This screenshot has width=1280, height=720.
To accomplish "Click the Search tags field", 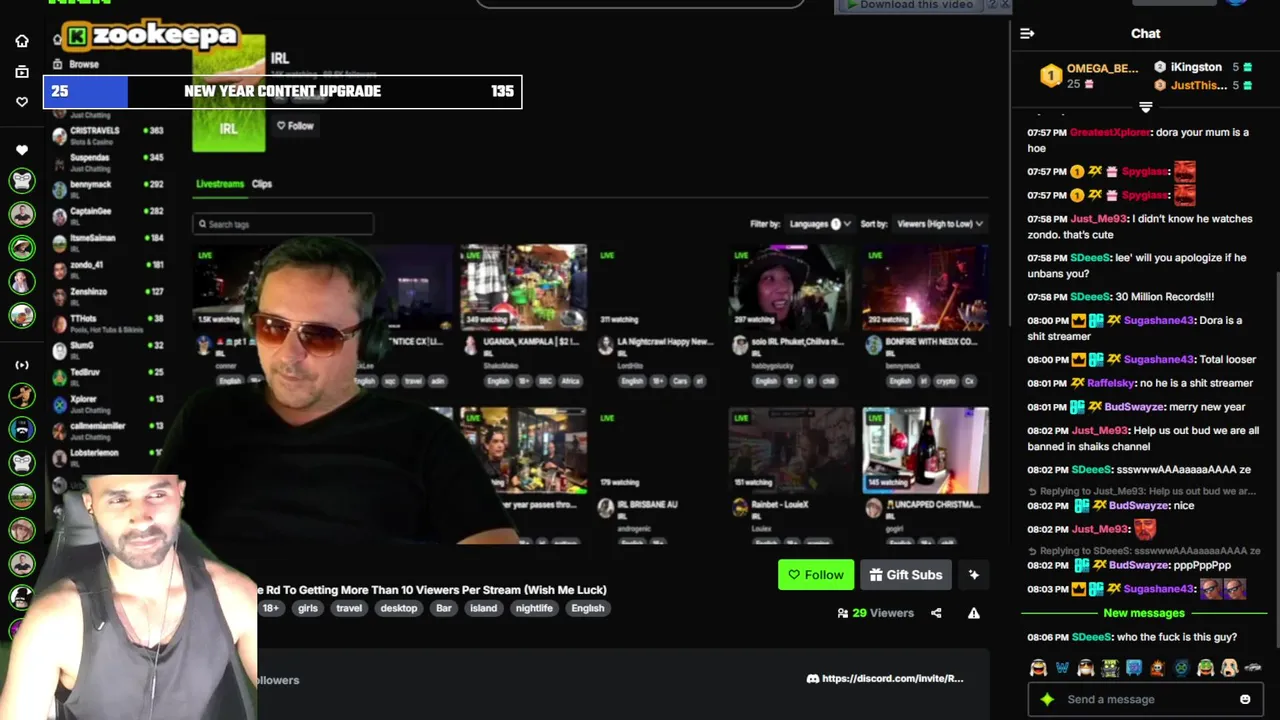I will pos(283,224).
